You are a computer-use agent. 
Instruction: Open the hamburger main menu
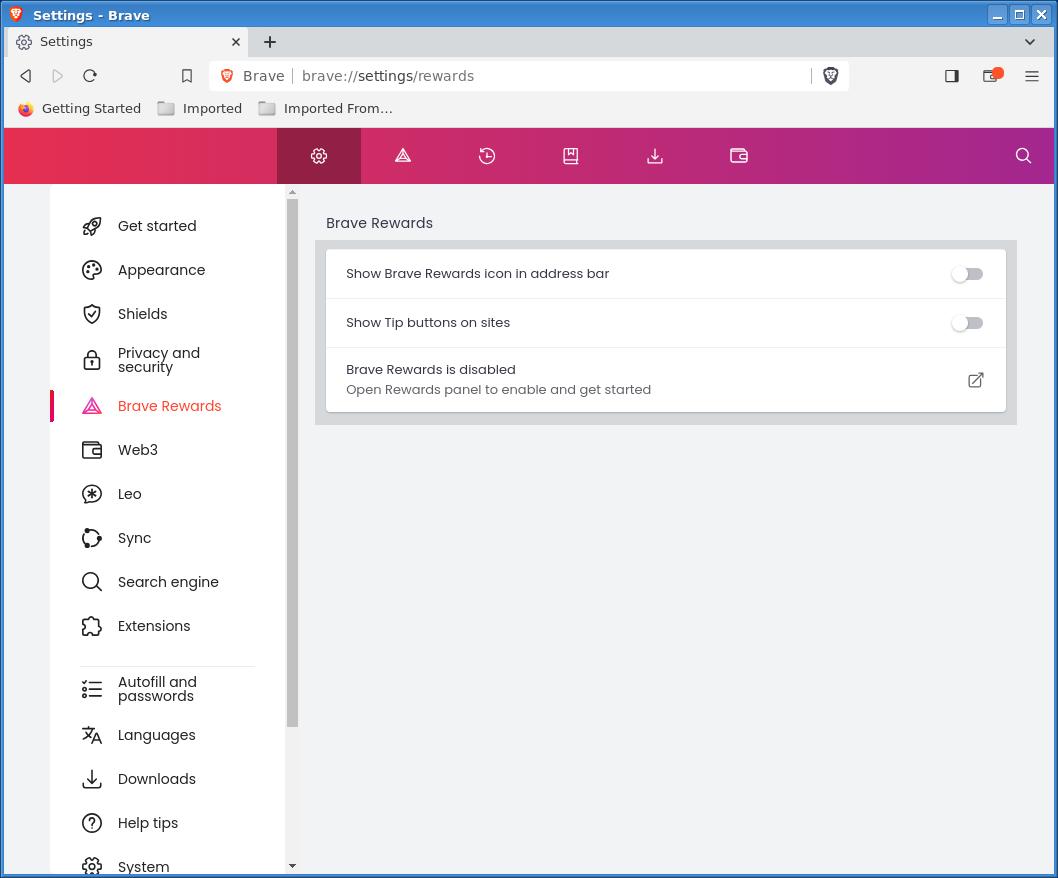1032,76
